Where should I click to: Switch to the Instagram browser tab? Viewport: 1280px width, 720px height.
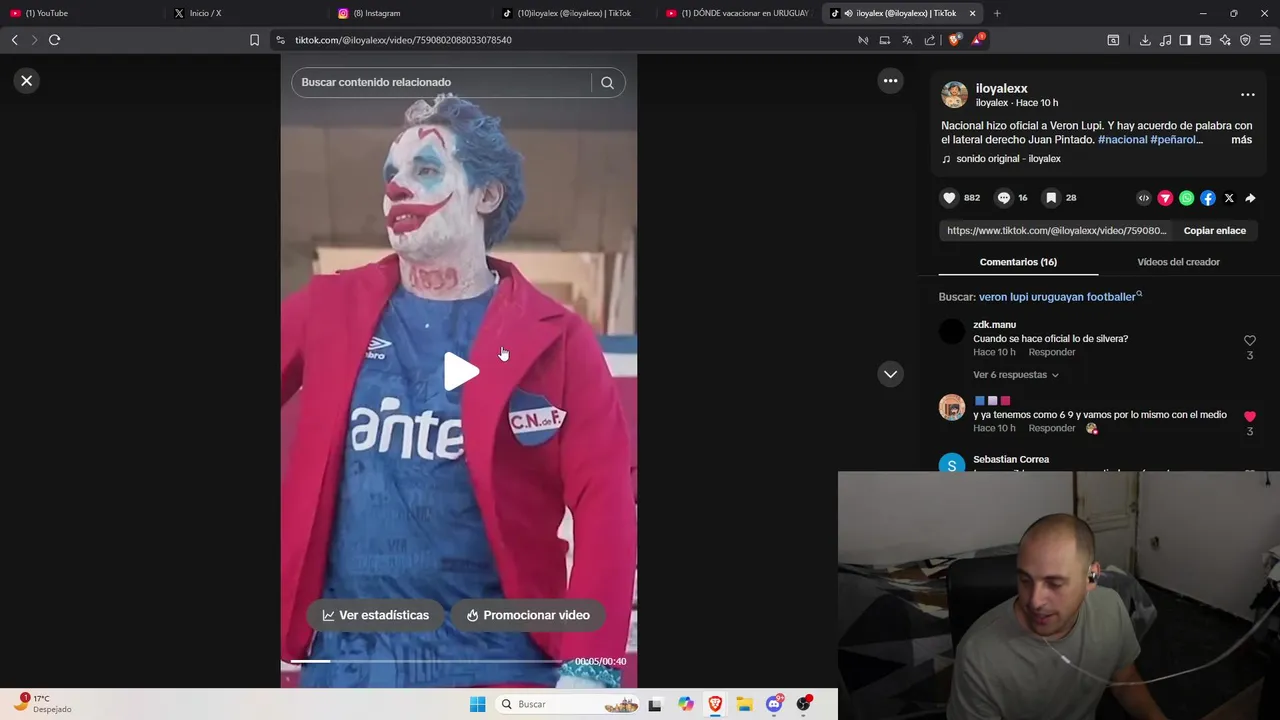[410, 13]
